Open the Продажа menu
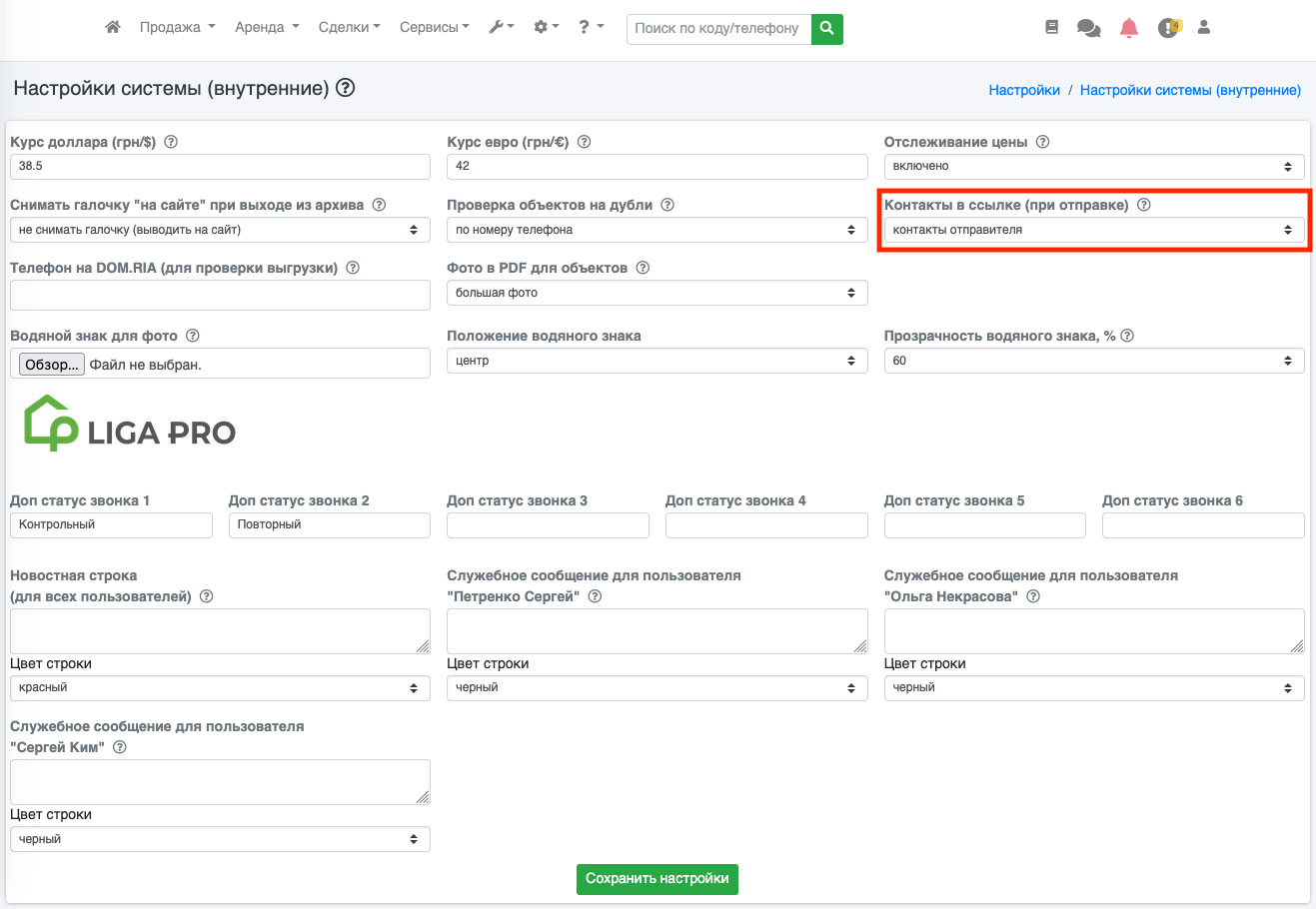The height and width of the screenshot is (909, 1316). [x=177, y=27]
